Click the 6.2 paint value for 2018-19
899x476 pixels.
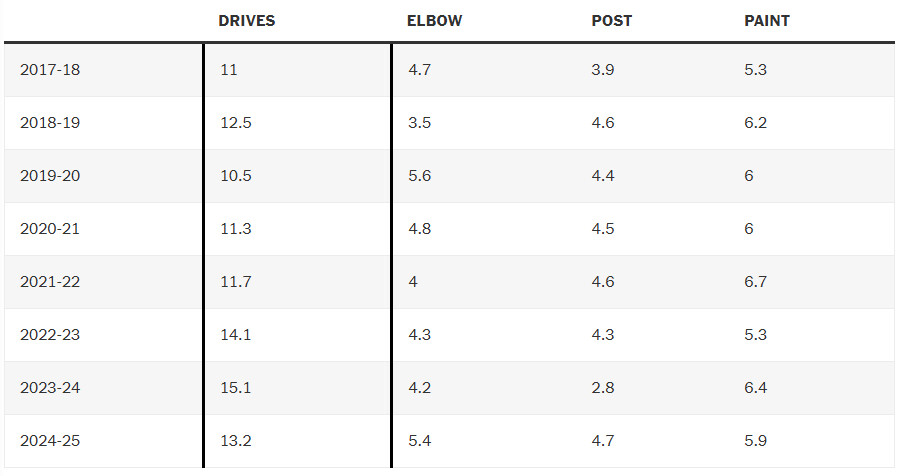click(755, 123)
